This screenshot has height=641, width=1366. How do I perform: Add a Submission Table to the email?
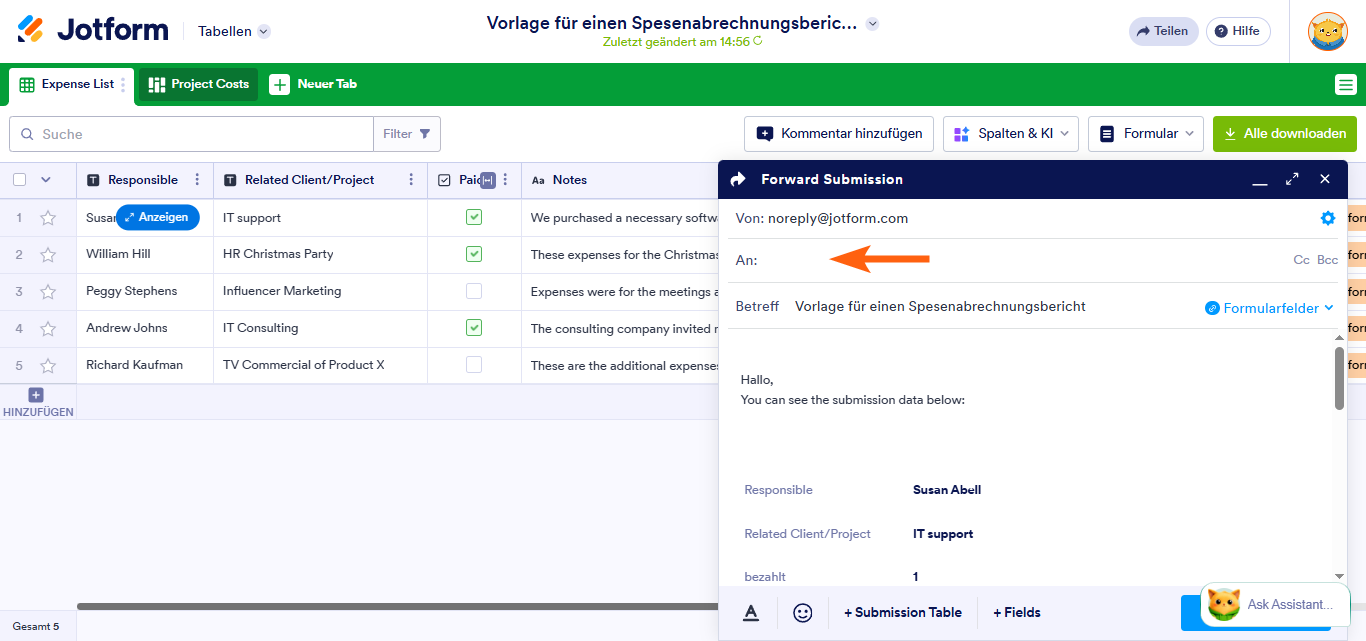(x=901, y=612)
